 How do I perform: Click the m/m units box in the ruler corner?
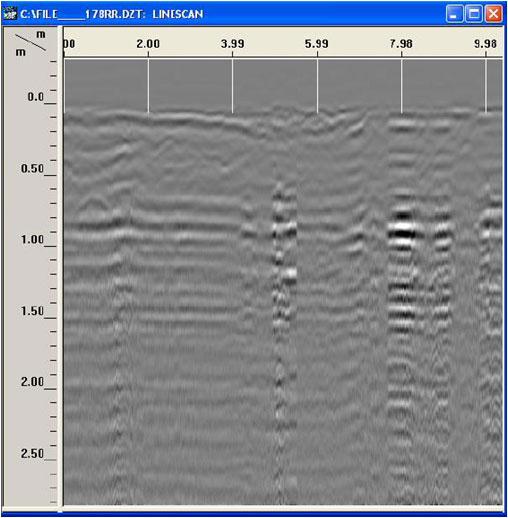[x=31, y=43]
